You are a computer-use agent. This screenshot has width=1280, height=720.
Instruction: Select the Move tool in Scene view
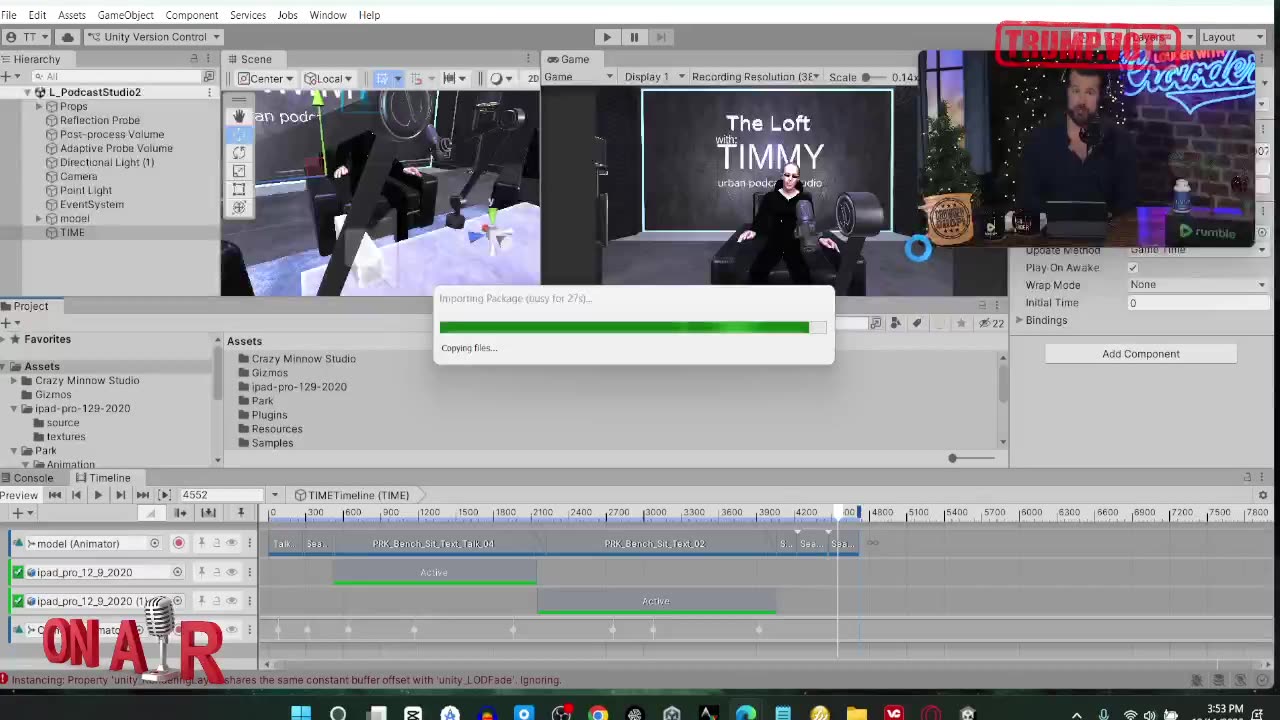coord(238,134)
